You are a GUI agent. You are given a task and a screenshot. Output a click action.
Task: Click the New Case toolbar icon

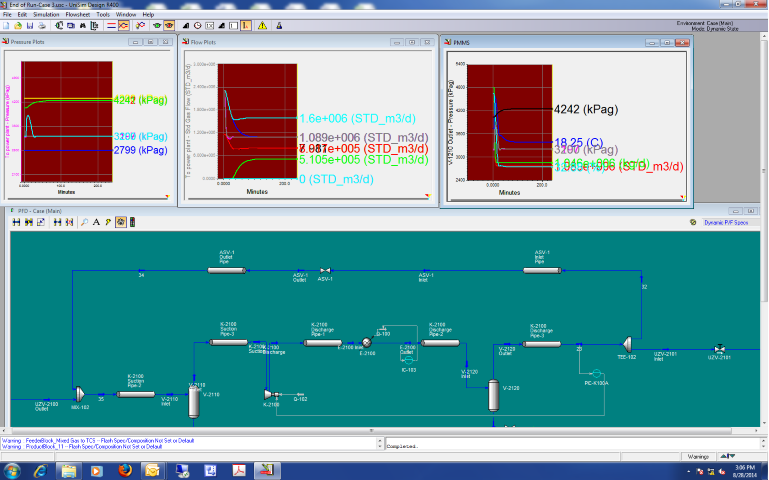coord(7,25)
